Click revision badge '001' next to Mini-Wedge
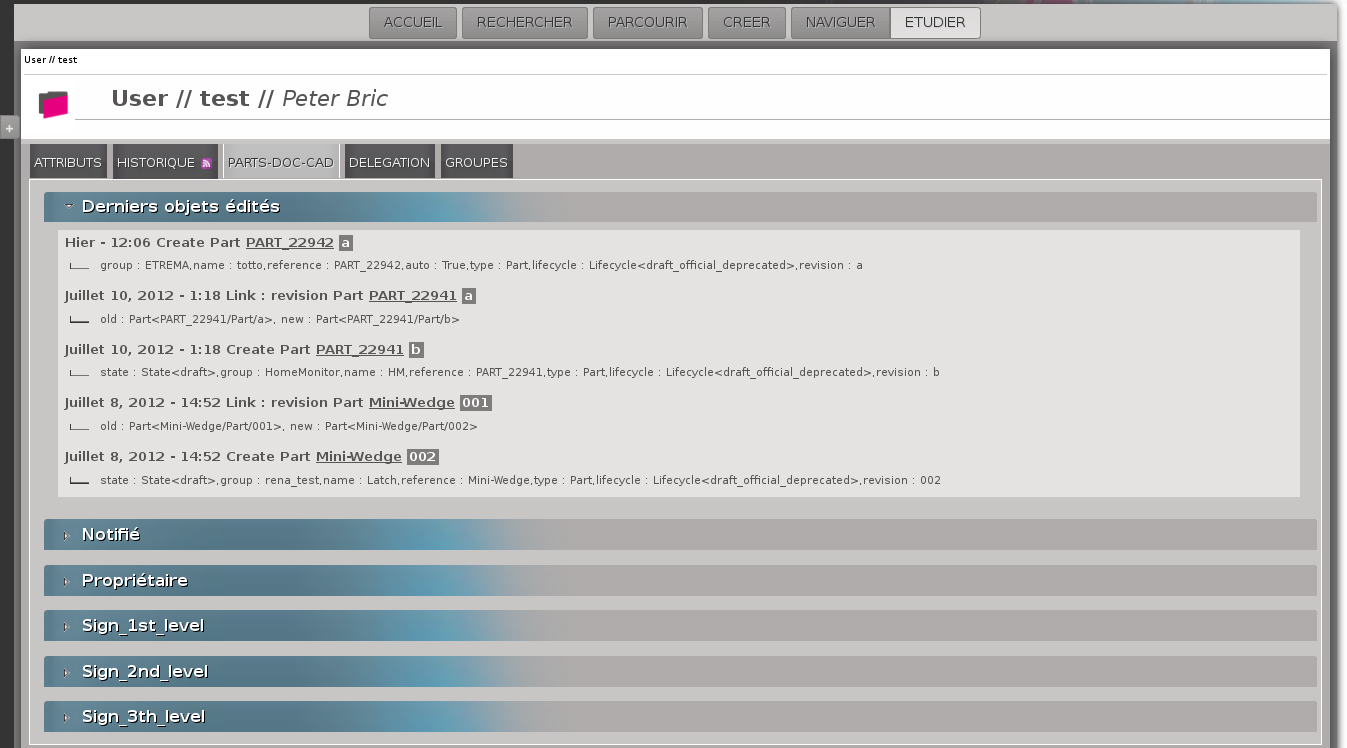 coord(476,403)
